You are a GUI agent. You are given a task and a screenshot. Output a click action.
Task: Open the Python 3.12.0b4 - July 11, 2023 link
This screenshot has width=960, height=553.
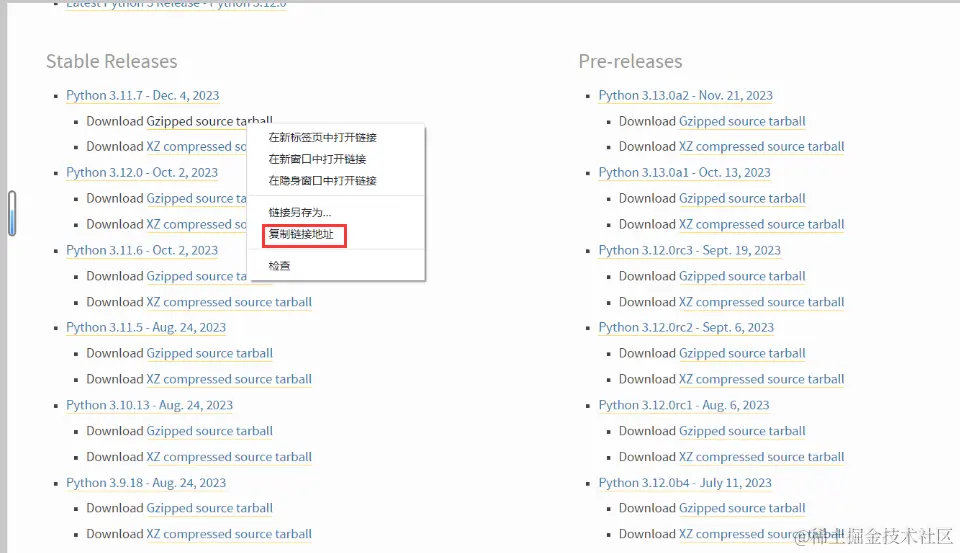point(685,483)
